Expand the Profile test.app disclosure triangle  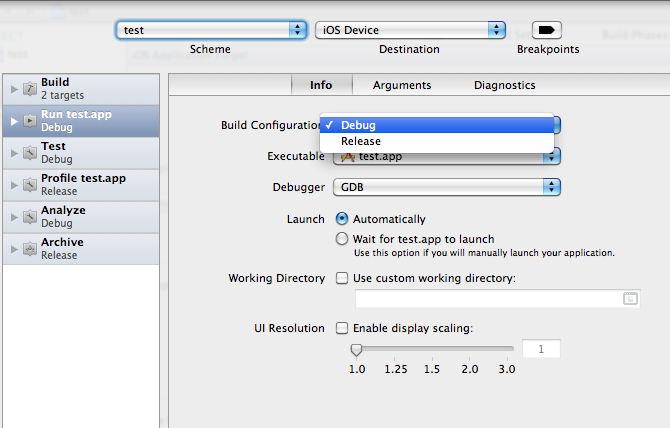(14, 185)
